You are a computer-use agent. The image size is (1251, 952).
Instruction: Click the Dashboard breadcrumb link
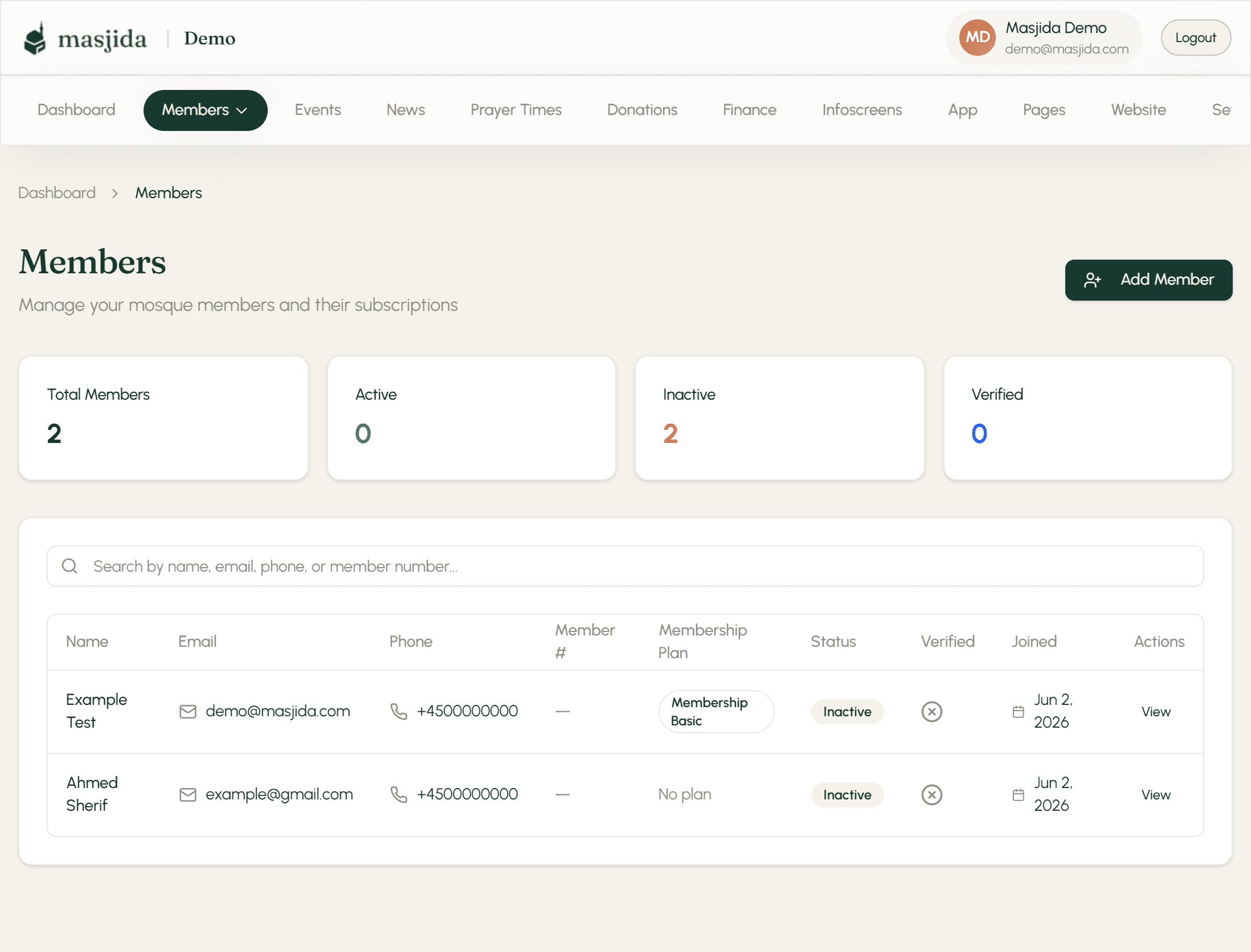click(x=57, y=193)
